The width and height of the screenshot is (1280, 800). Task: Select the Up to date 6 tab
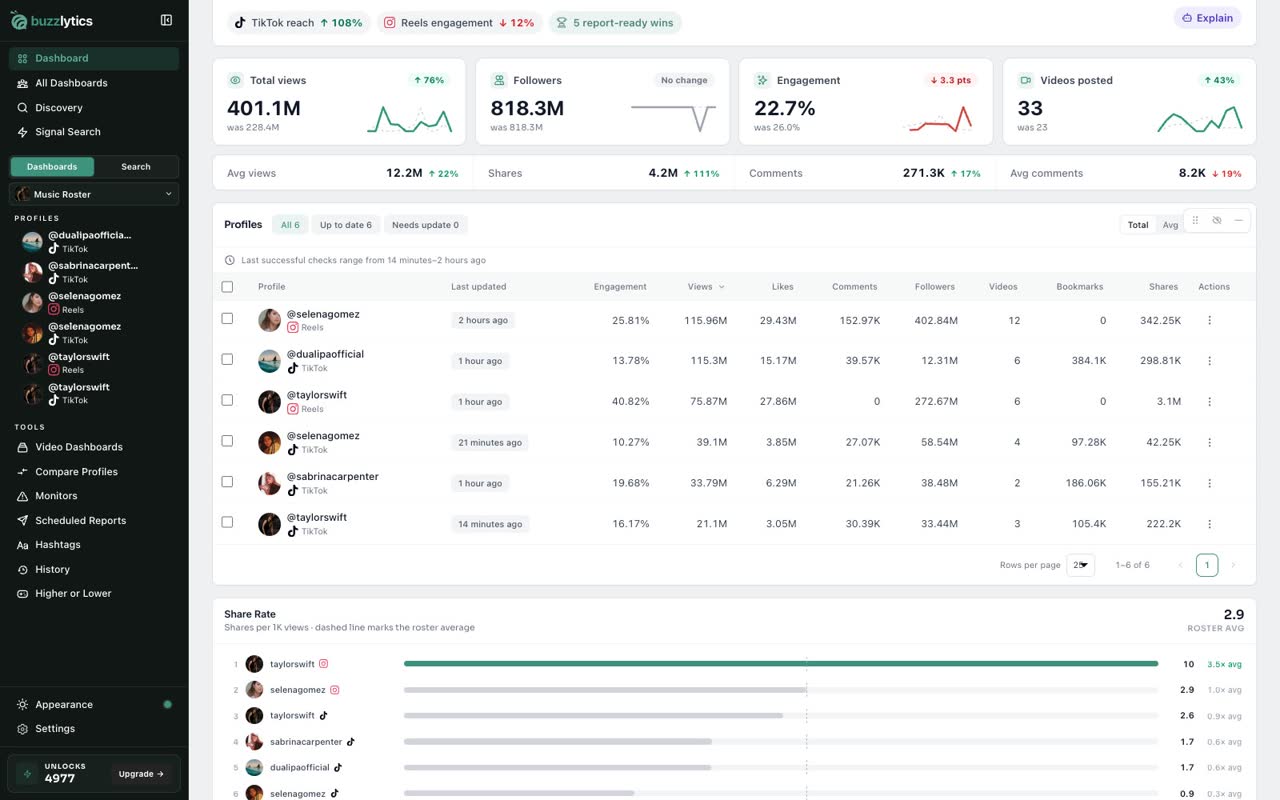point(345,225)
